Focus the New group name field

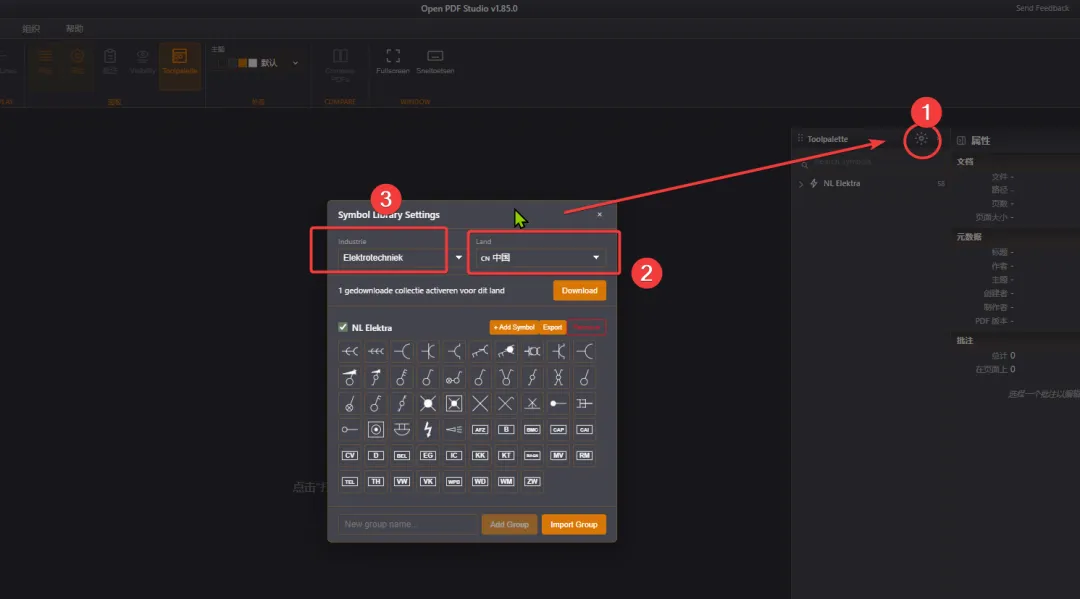407,525
